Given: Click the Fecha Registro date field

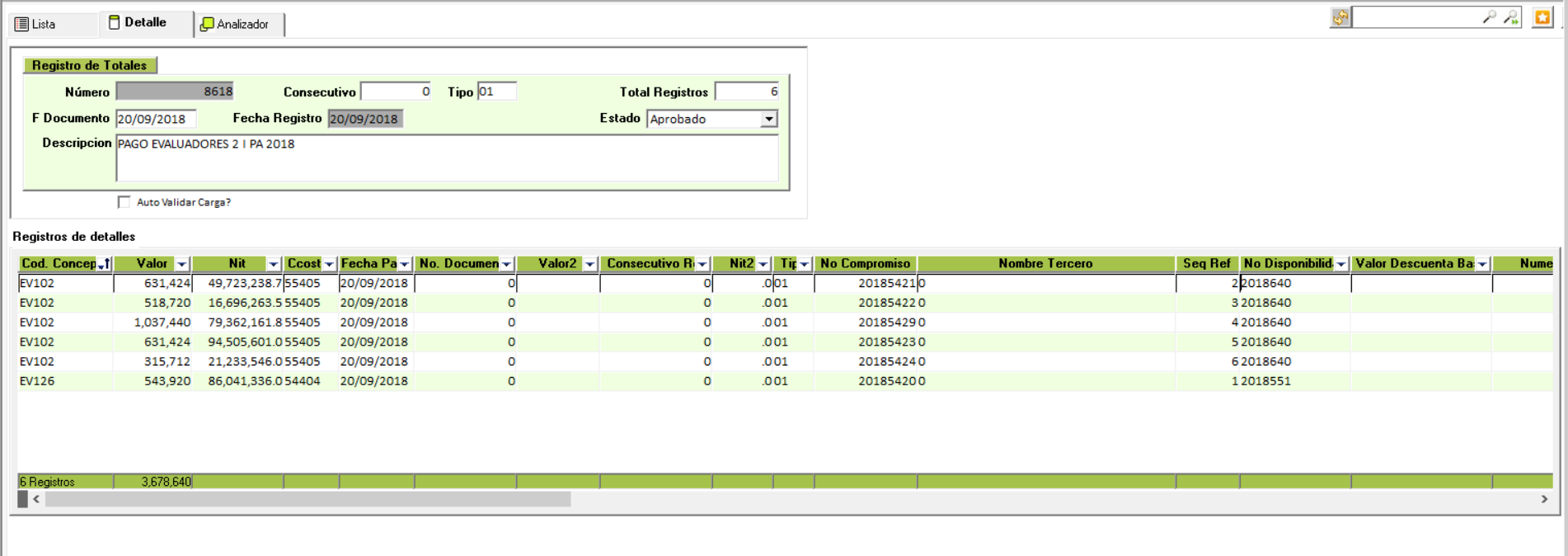Looking at the screenshot, I should point(365,119).
